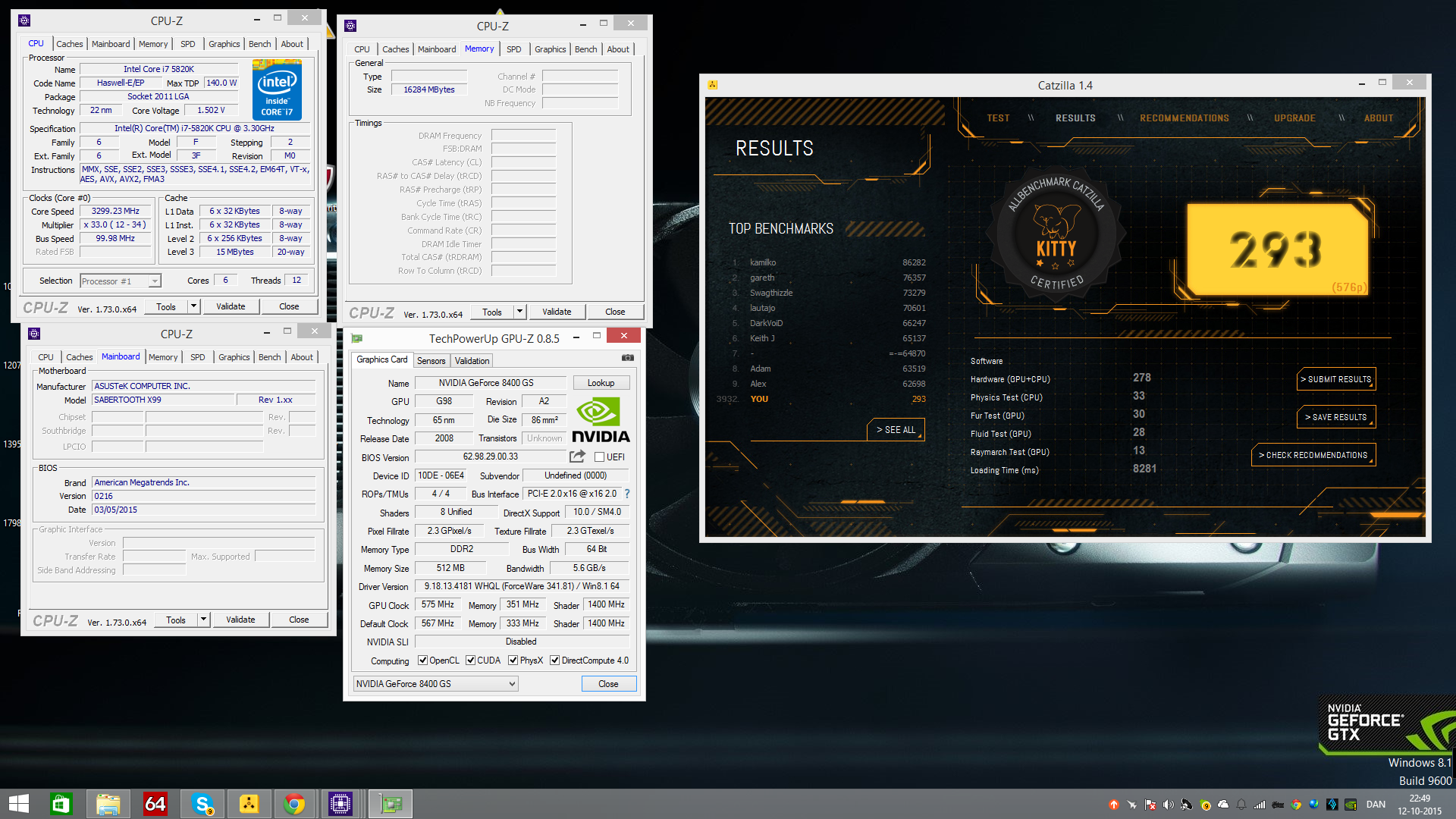
Task: Expand Tools dropdown arrow in Mainboard tab window
Action: (x=203, y=620)
